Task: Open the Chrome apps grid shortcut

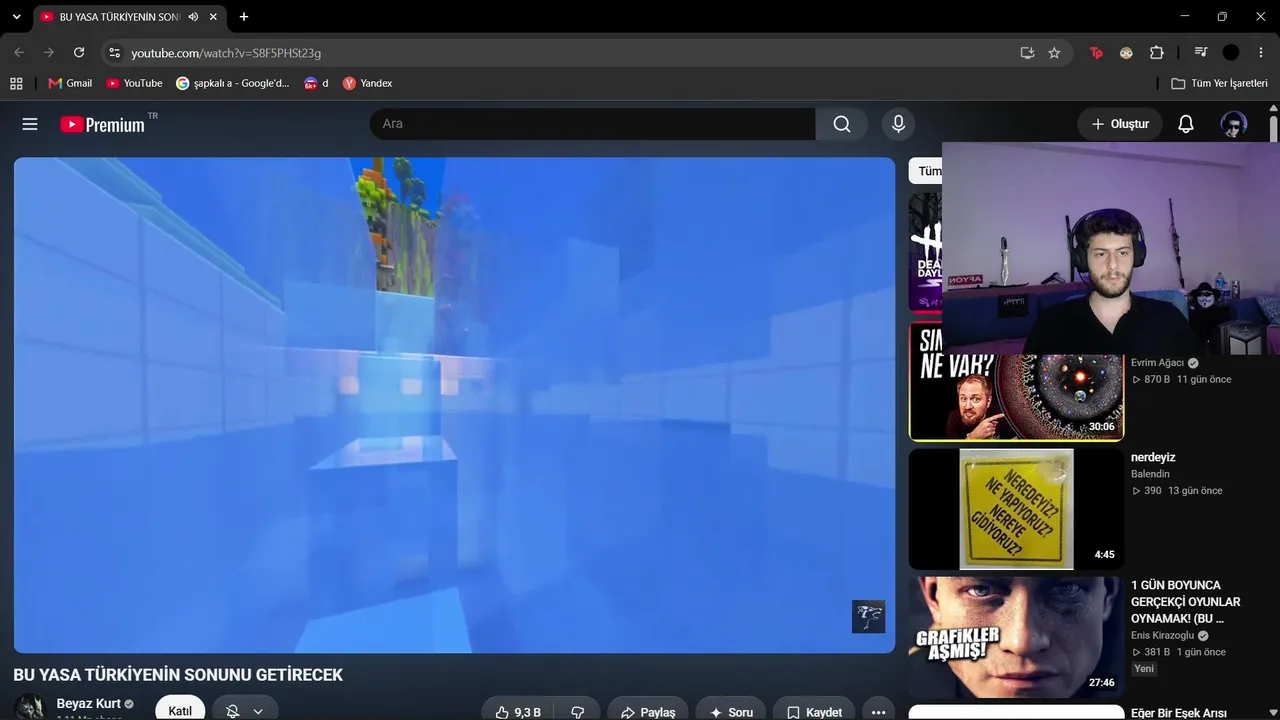Action: click(16, 84)
